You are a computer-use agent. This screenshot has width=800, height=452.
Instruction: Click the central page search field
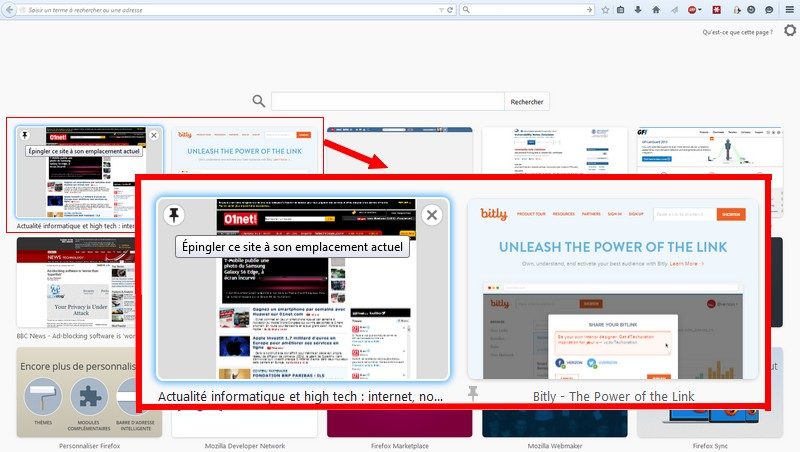(388, 102)
